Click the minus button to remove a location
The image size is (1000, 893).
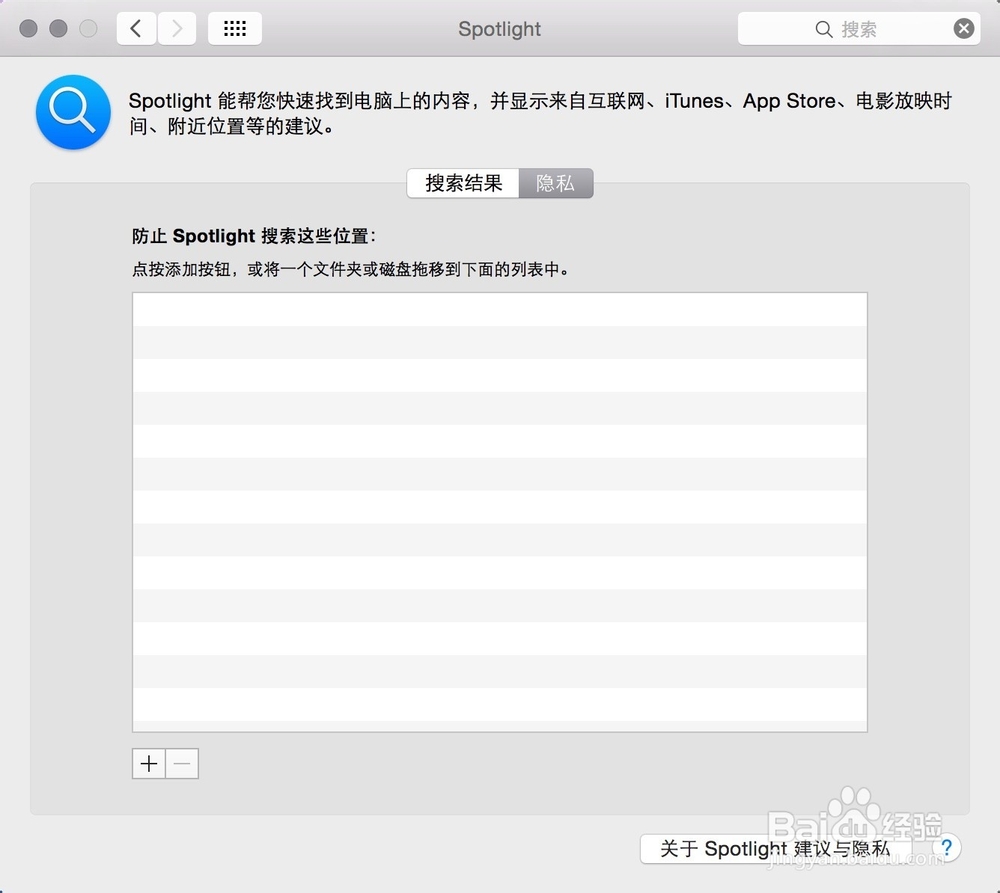tap(181, 763)
